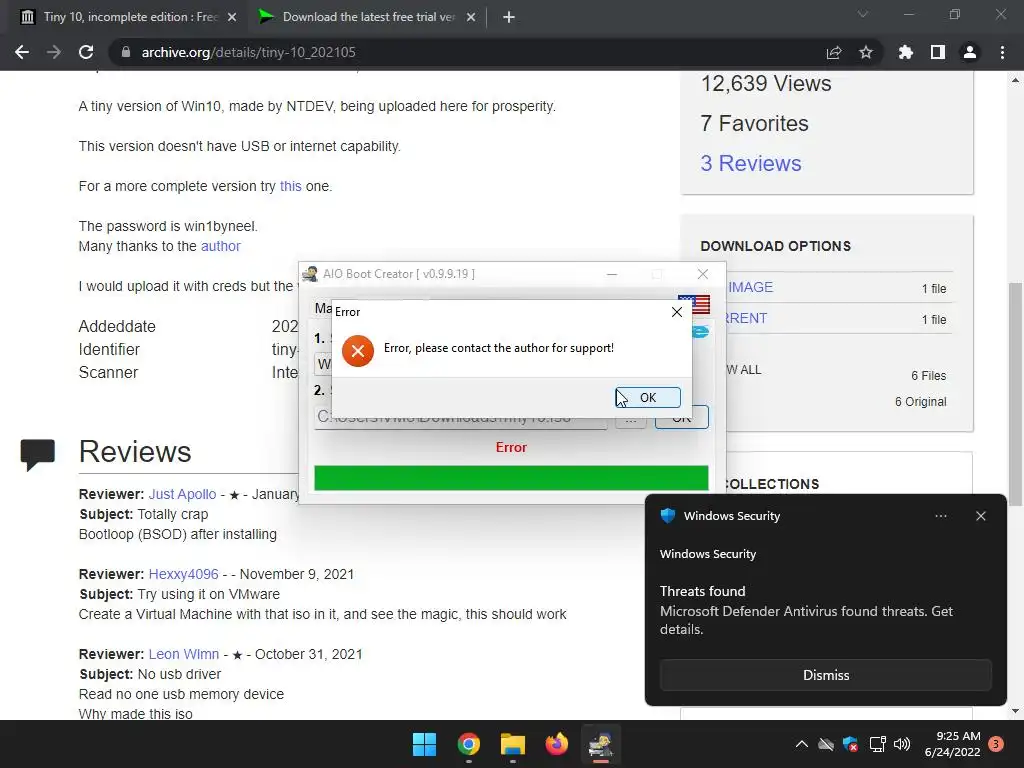Show all download files
The height and width of the screenshot is (768, 1024).
(744, 370)
